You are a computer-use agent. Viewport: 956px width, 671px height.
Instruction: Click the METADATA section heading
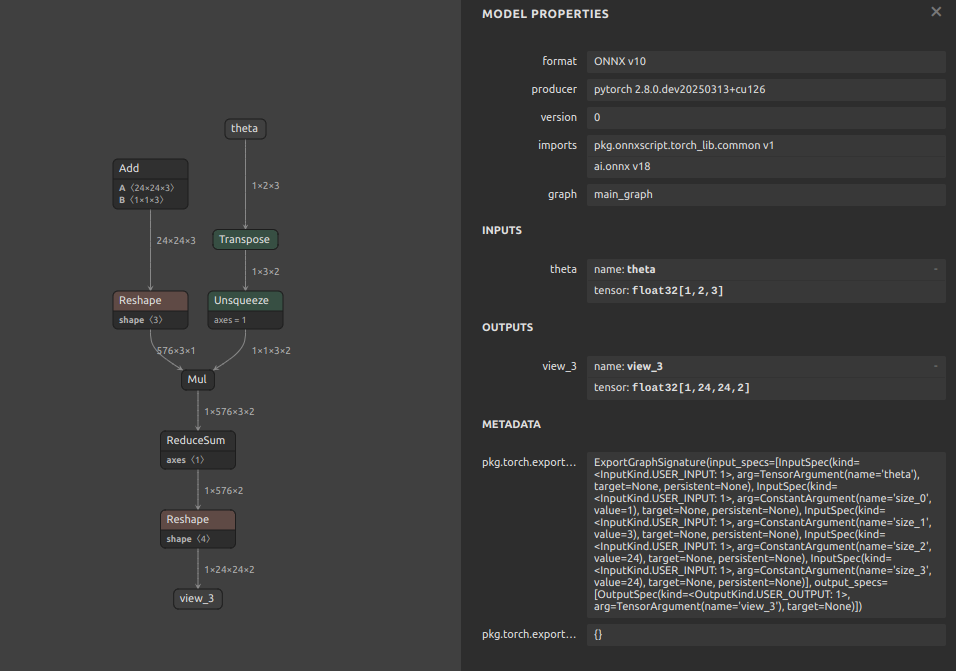[511, 424]
